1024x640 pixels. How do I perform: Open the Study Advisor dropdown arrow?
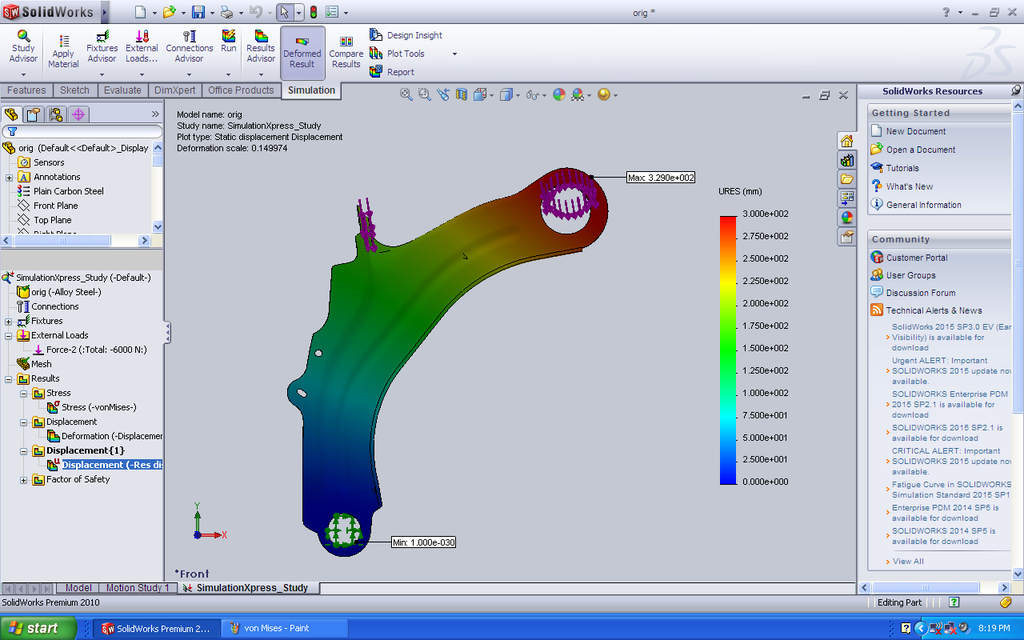pyautogui.click(x=24, y=74)
